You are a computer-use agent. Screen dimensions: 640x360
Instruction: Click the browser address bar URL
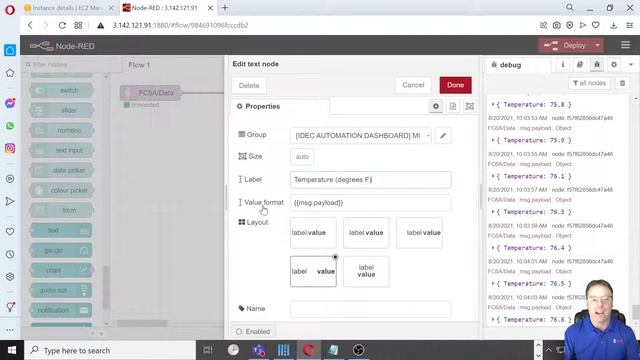pos(180,25)
